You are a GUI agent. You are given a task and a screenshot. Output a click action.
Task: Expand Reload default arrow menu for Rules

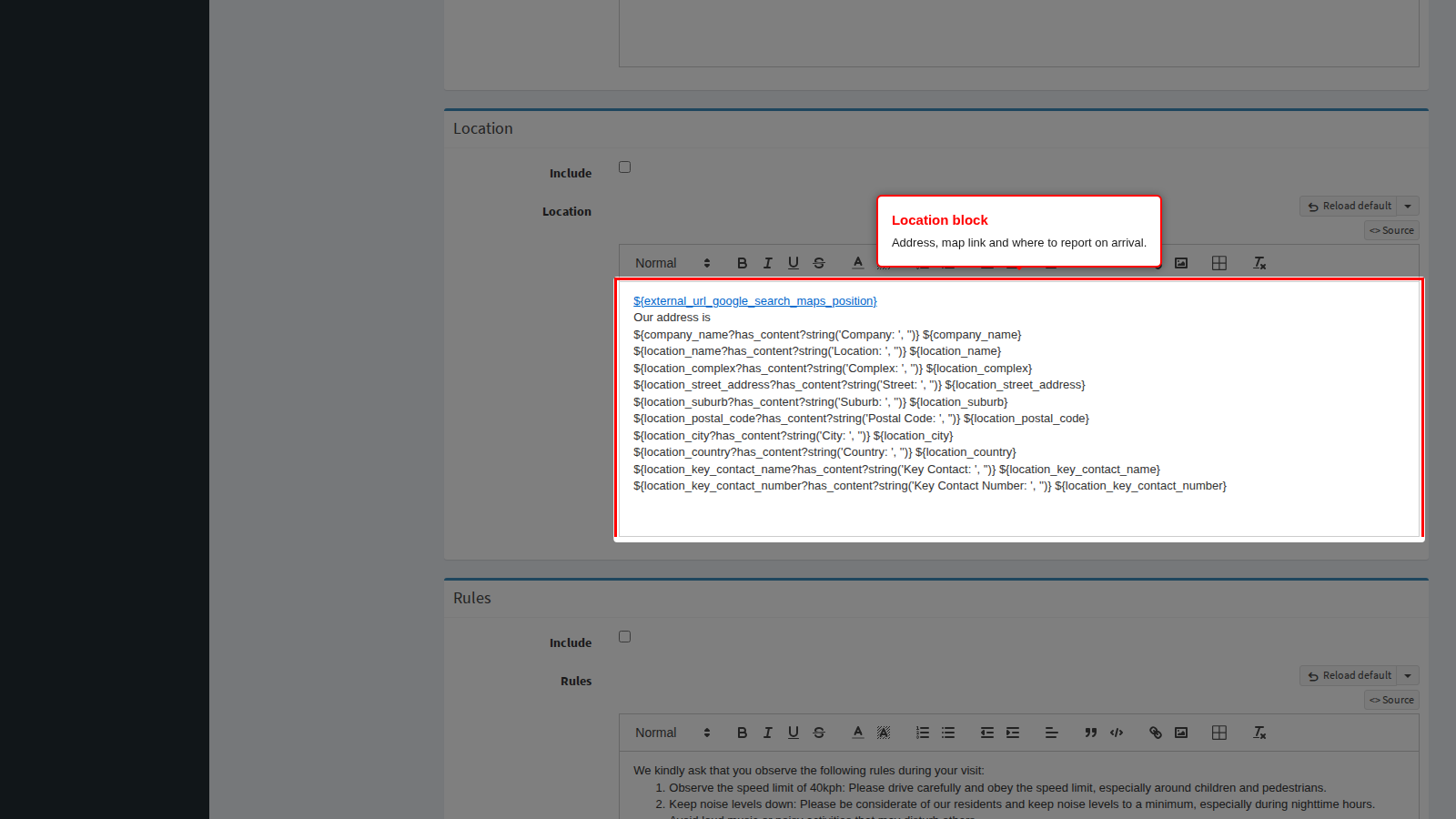click(x=1408, y=676)
